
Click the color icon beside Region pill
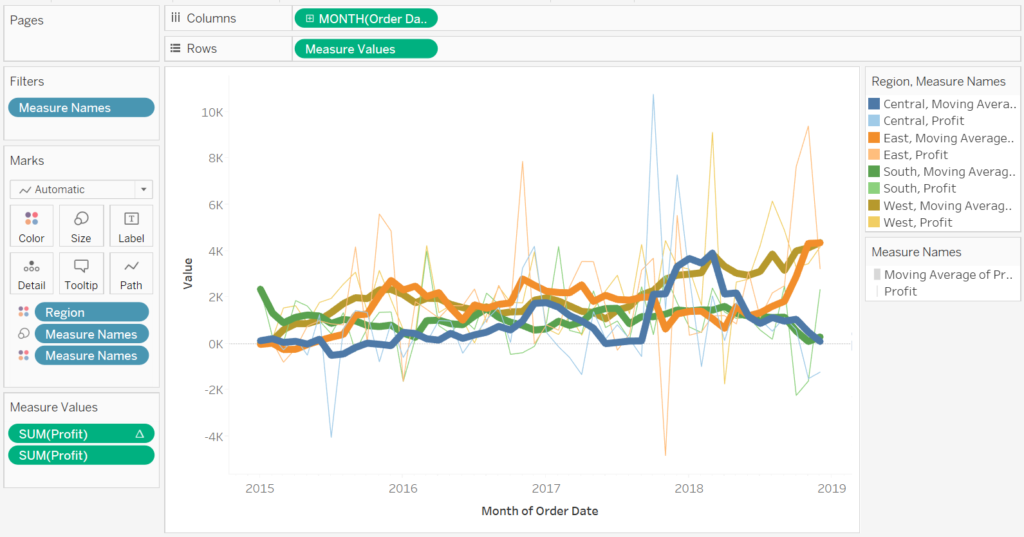22,312
